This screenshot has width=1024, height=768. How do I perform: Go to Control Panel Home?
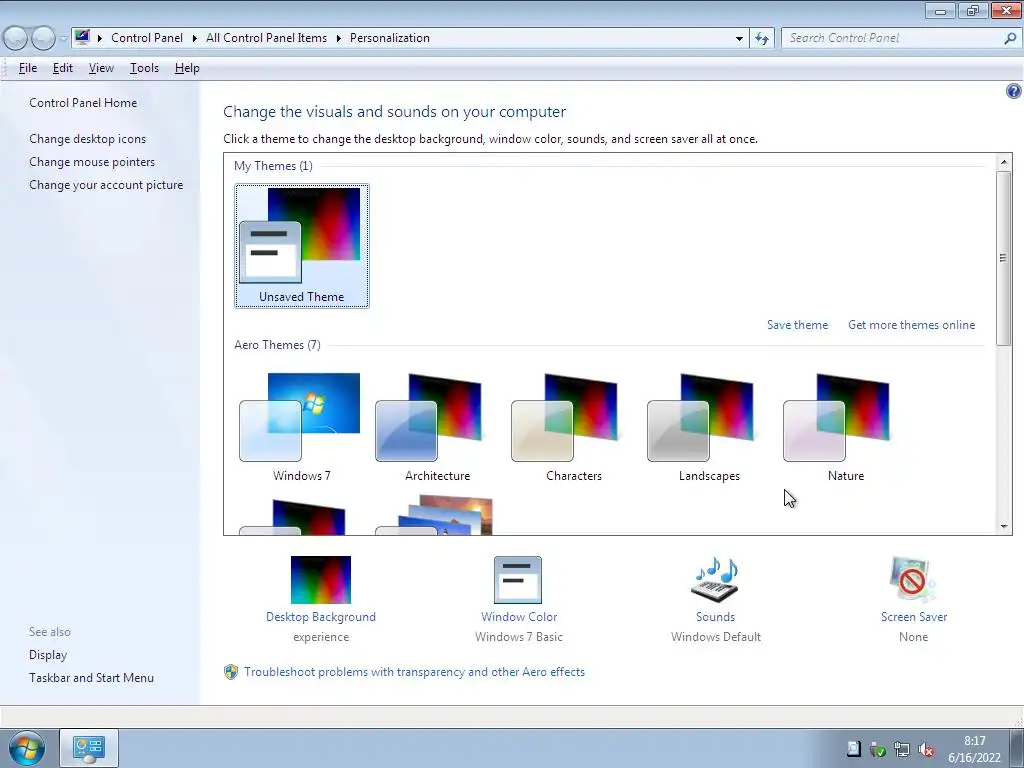83,103
